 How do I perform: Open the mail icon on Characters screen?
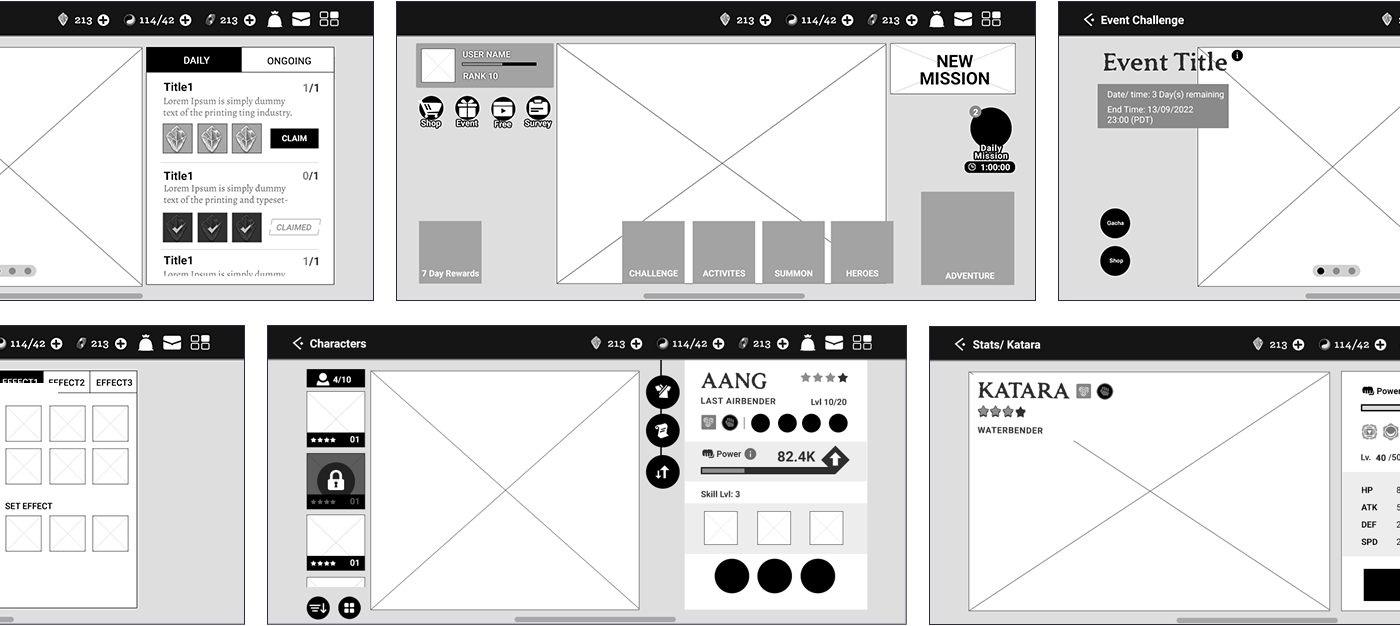click(833, 343)
